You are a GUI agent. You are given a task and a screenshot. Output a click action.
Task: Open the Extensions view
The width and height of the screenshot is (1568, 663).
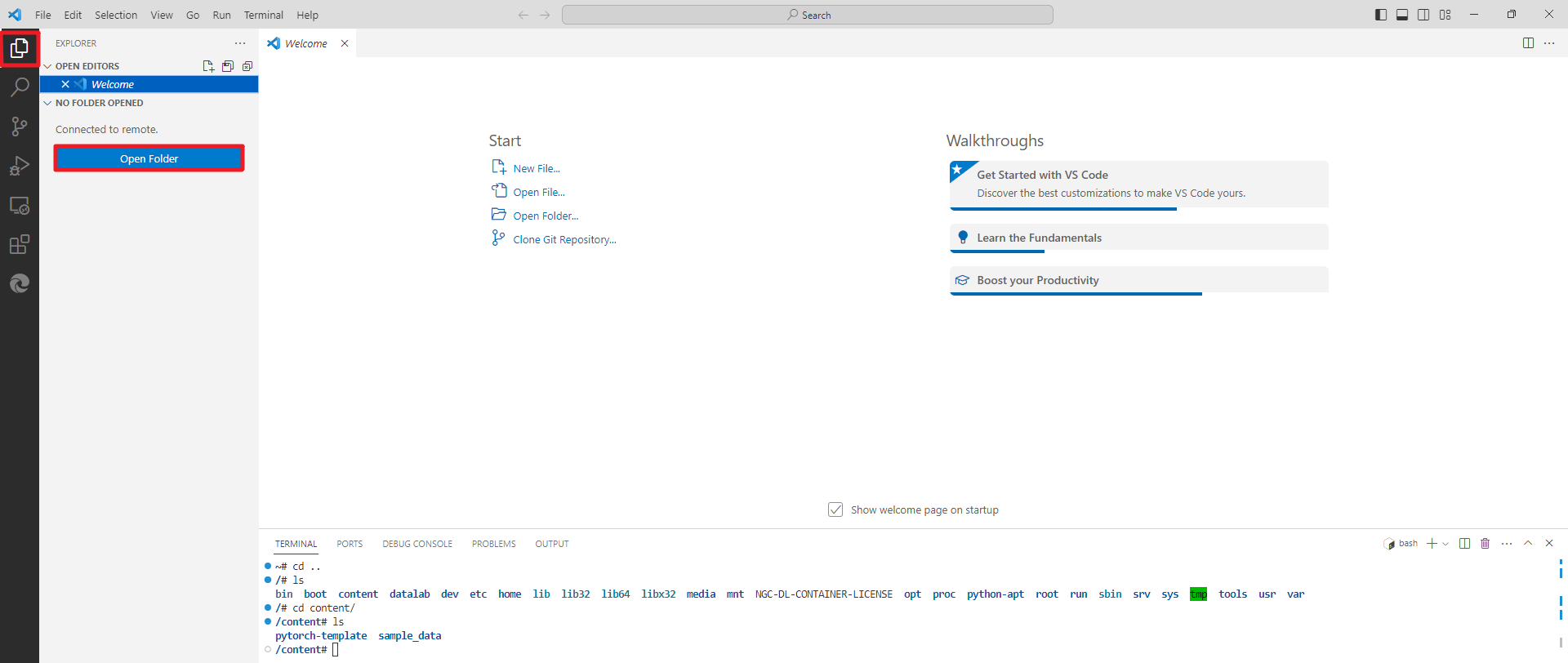tap(20, 244)
